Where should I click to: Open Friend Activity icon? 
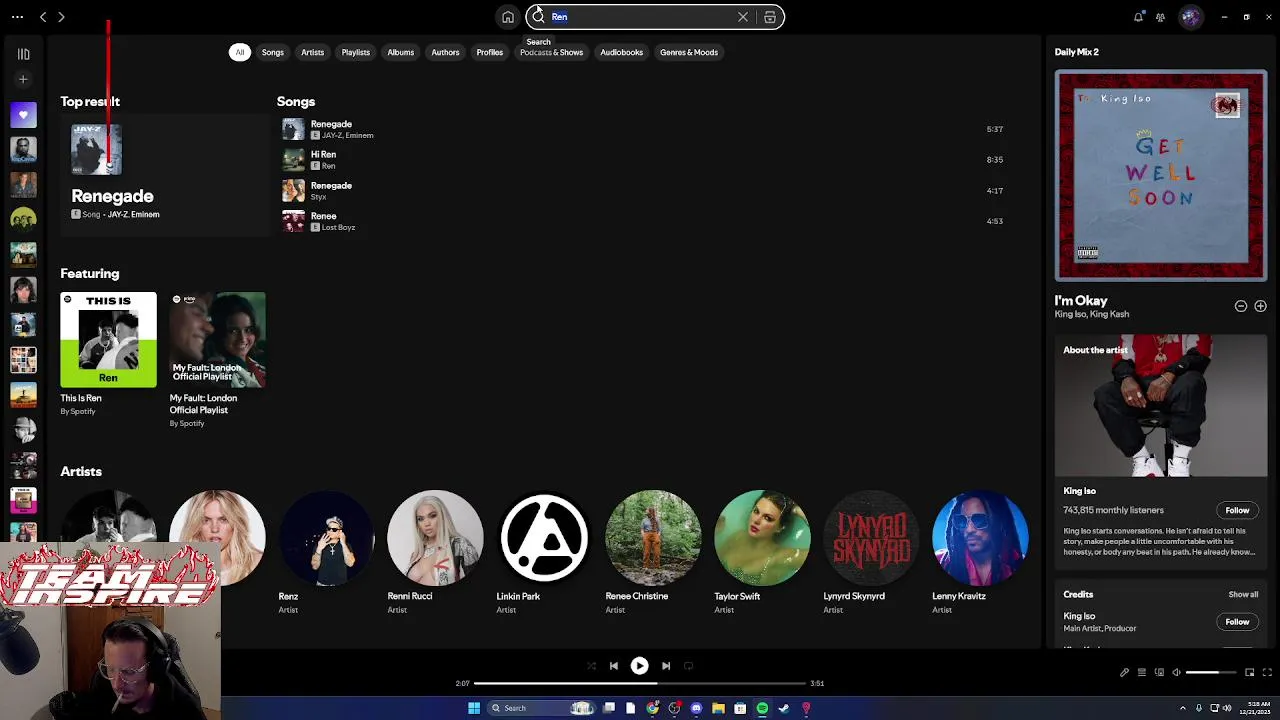click(x=1160, y=17)
